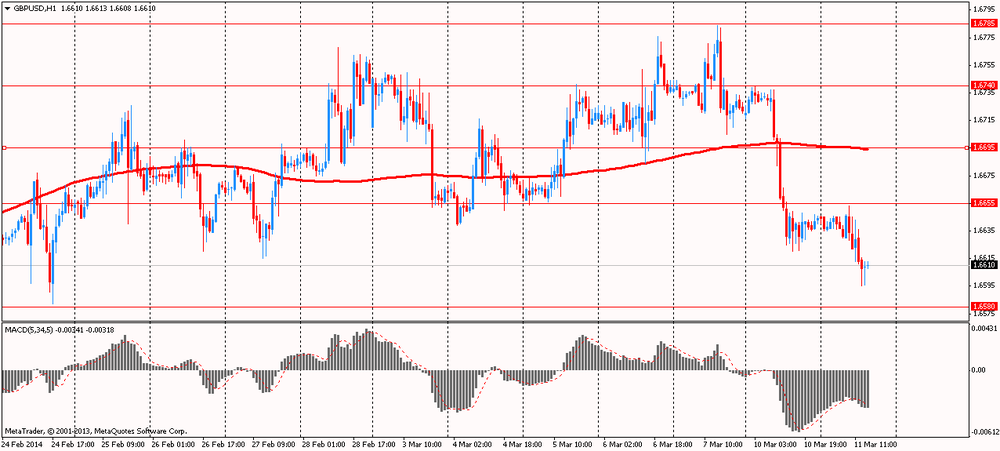
Task: Click the 0.00 MACD zero level label
Action: tap(980, 370)
